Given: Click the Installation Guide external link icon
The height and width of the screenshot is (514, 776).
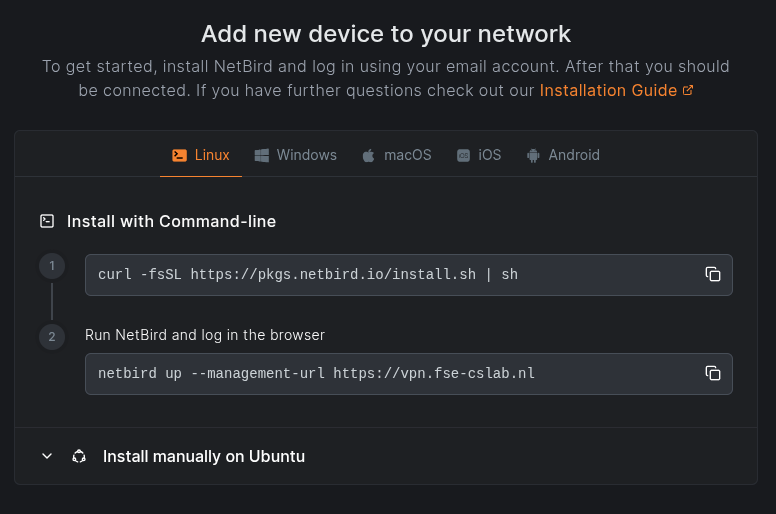Looking at the screenshot, I should [x=688, y=91].
